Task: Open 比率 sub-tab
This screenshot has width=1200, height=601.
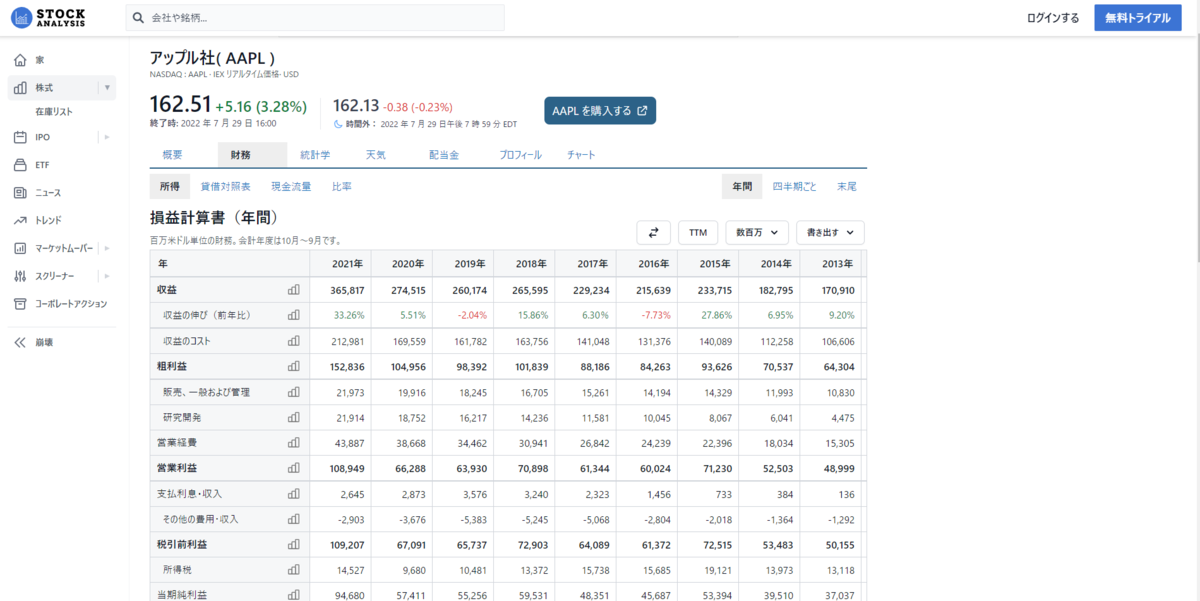Action: click(341, 186)
